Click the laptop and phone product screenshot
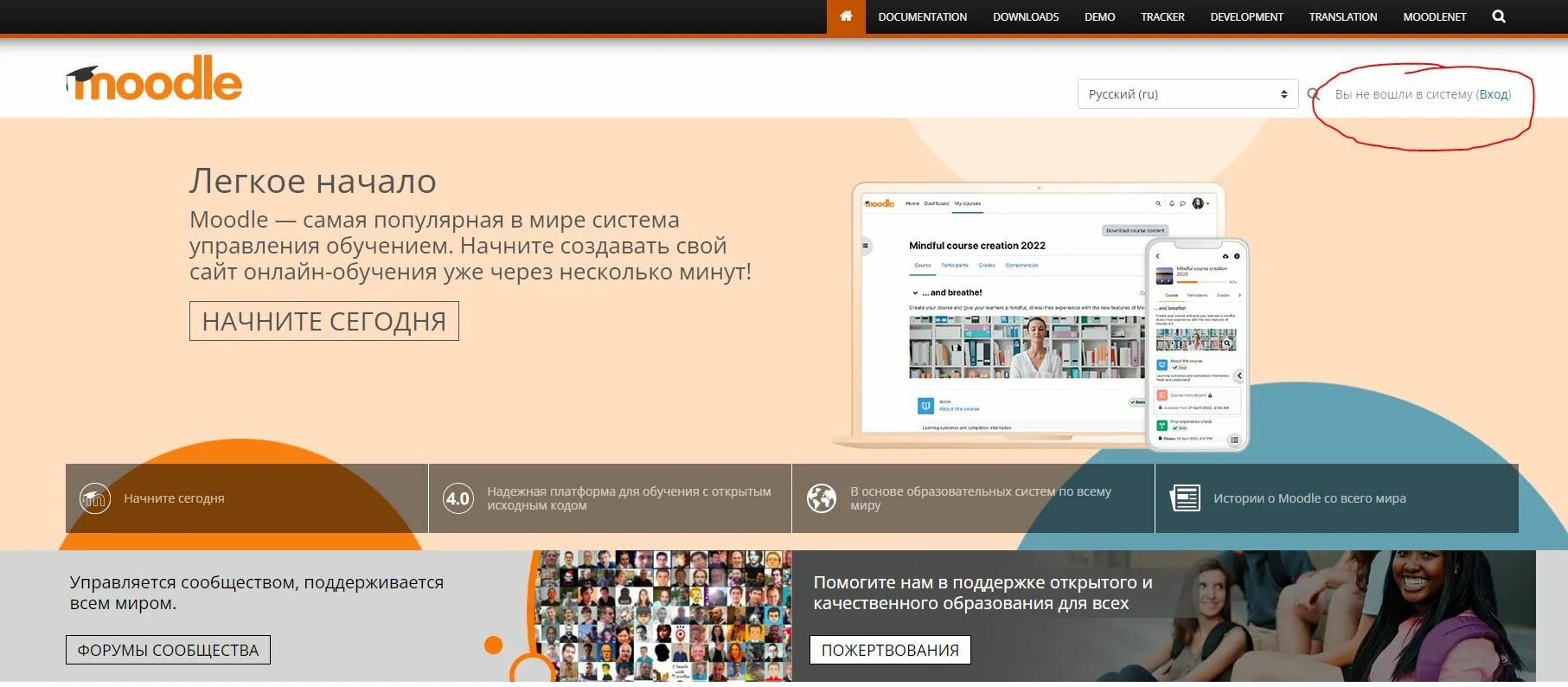 click(x=1041, y=317)
